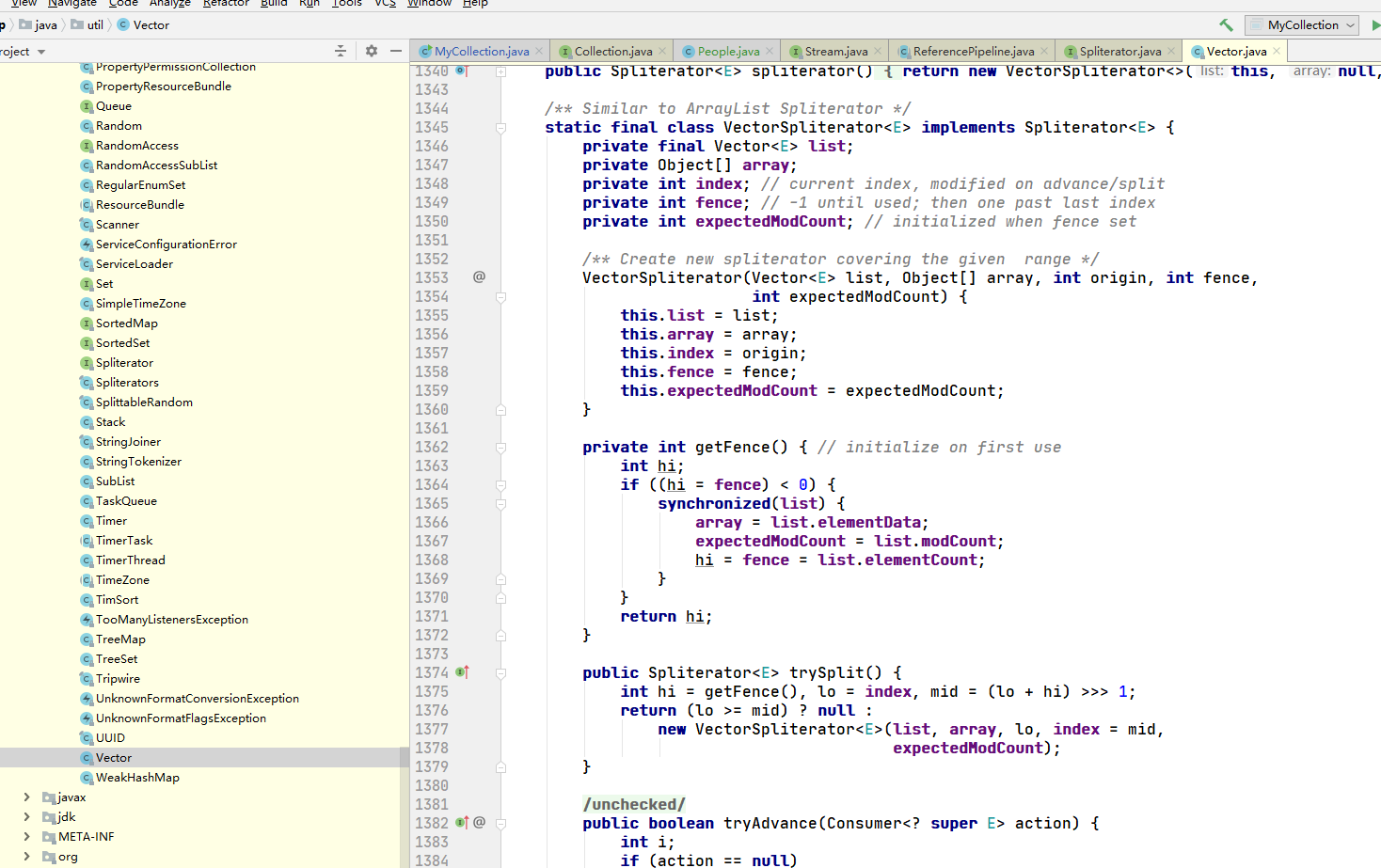Viewport: 1381px width, 868px height.
Task: Collapse the getFence method fold at line 1362
Action: tap(500, 448)
